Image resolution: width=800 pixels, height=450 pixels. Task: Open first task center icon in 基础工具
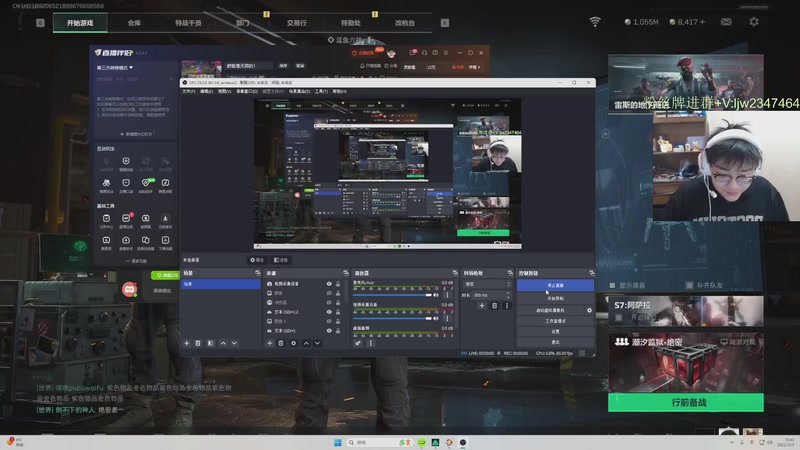pos(106,218)
